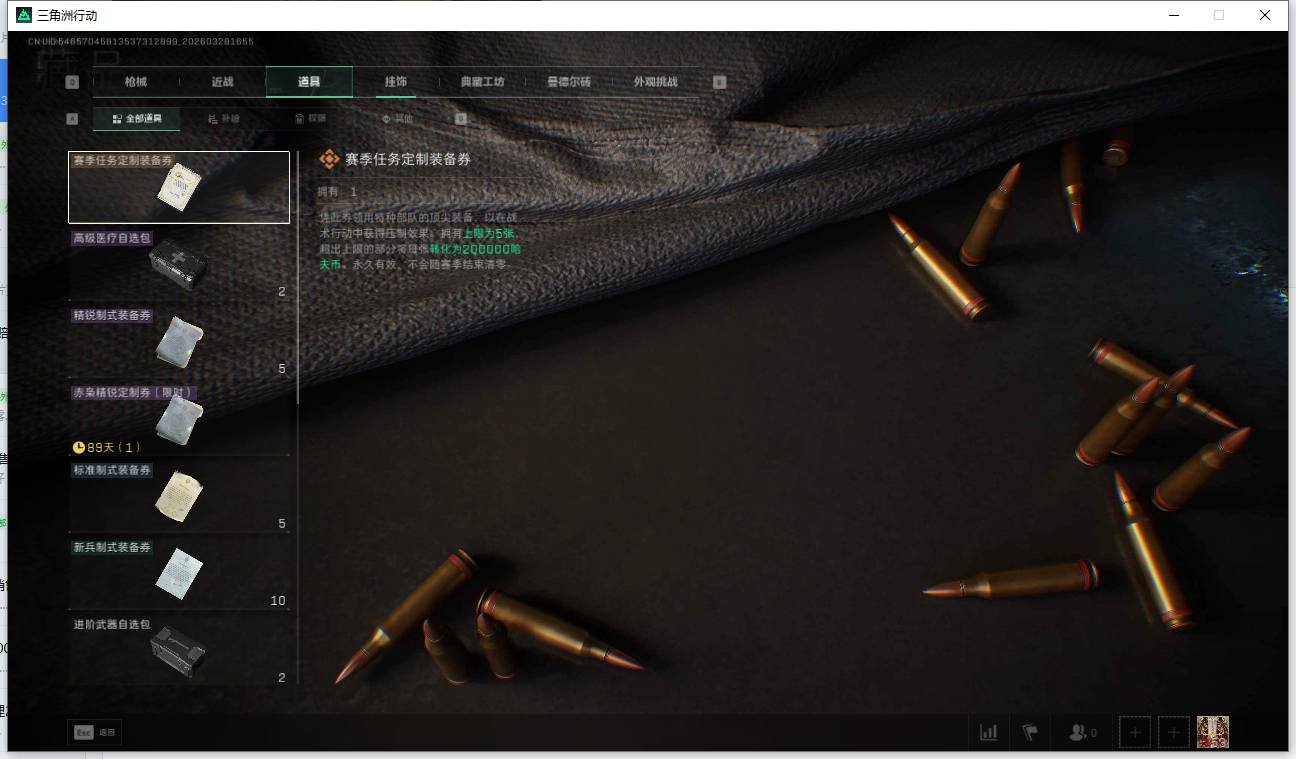The image size is (1296, 759).
Task: Open the friends list icon
Action: pyautogui.click(x=1082, y=732)
